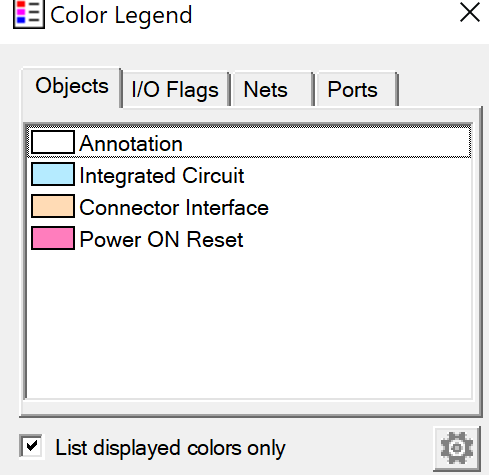Click the white Annotation color swatch

point(53,142)
